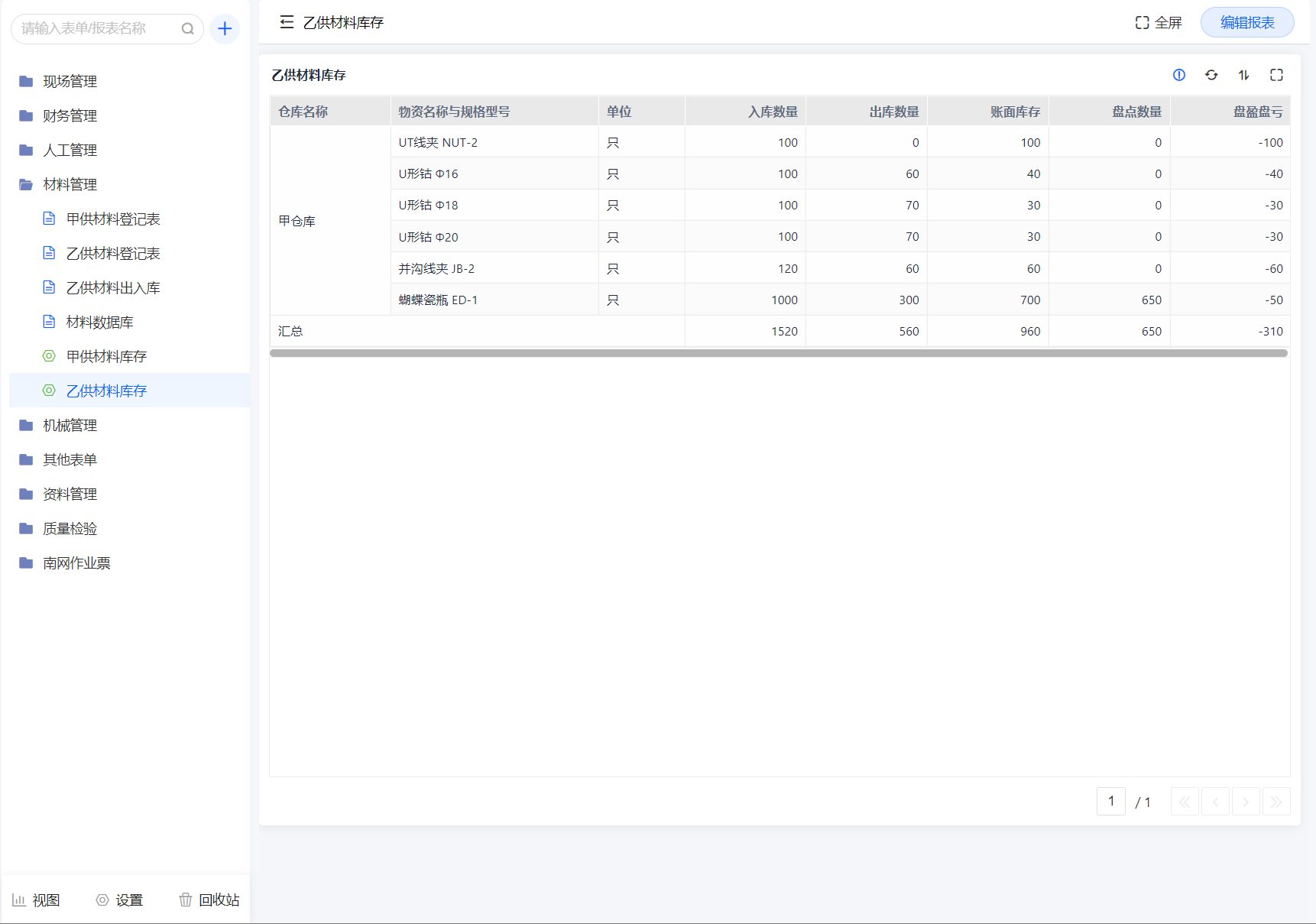Click the plus icon to add new form

tap(225, 29)
